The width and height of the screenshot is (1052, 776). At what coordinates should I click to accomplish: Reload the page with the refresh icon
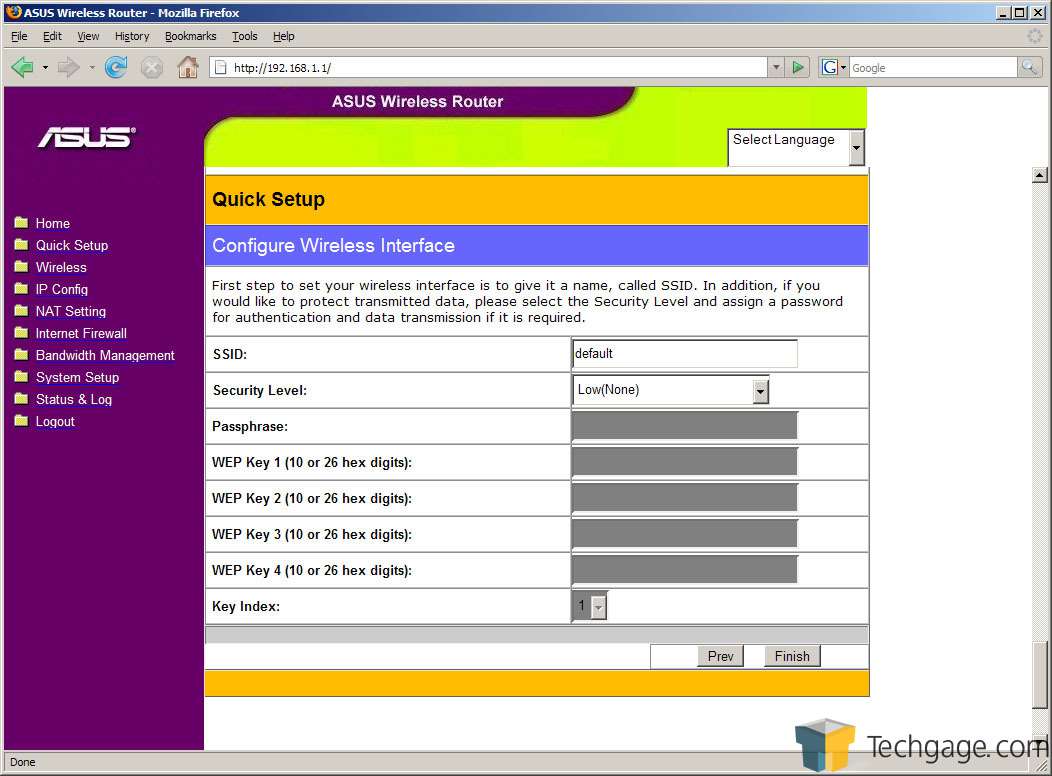pos(116,67)
